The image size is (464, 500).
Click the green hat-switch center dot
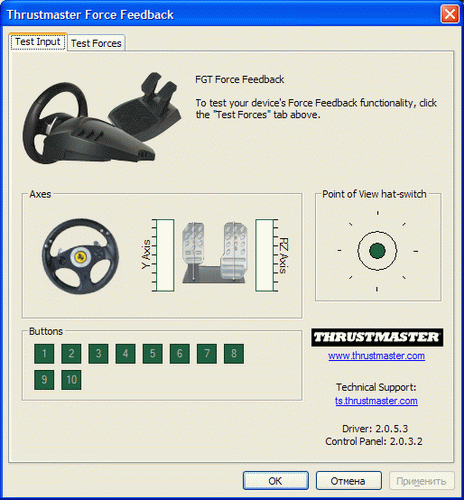click(377, 251)
